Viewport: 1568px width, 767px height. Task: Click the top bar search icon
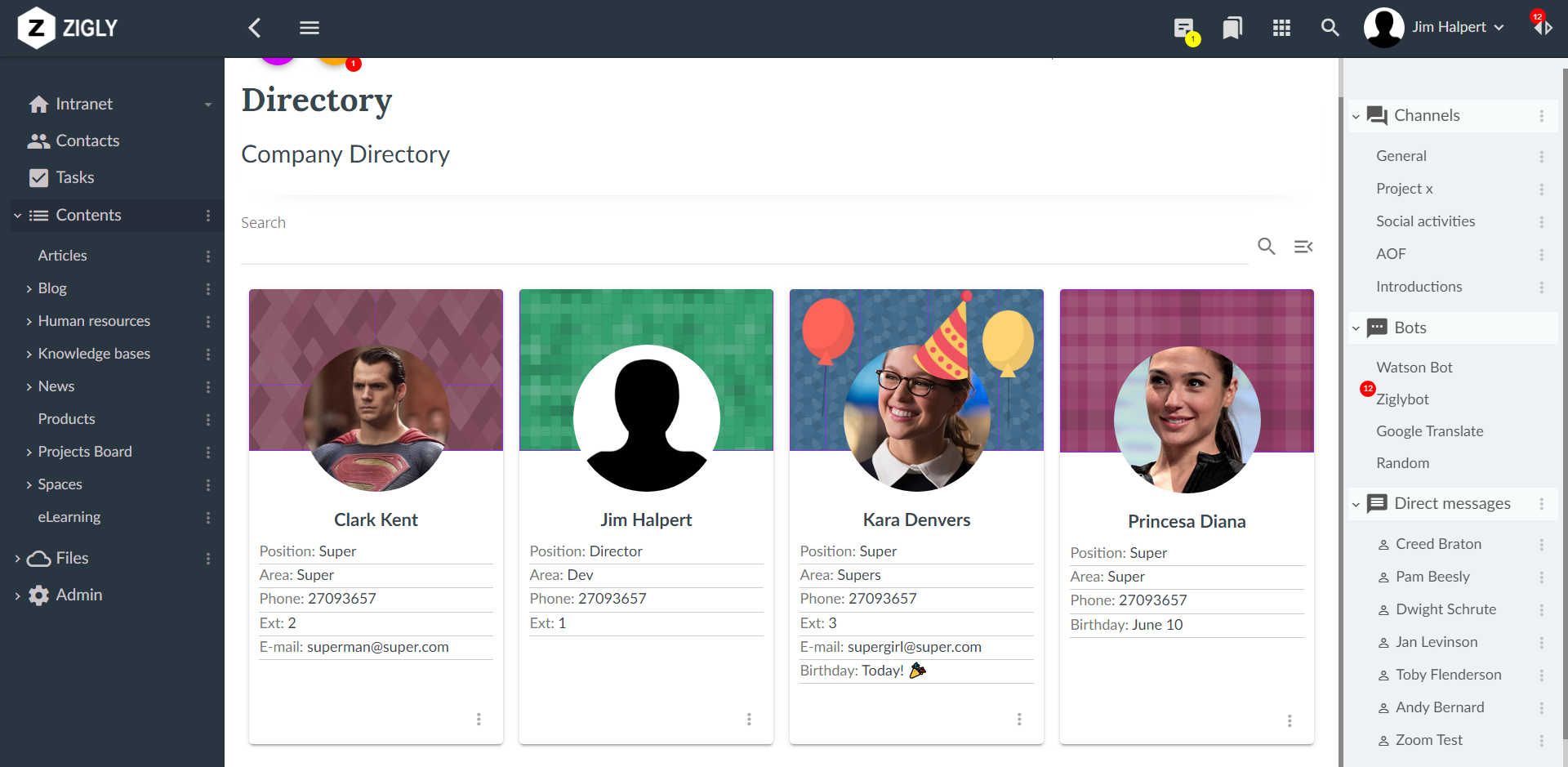[1330, 28]
